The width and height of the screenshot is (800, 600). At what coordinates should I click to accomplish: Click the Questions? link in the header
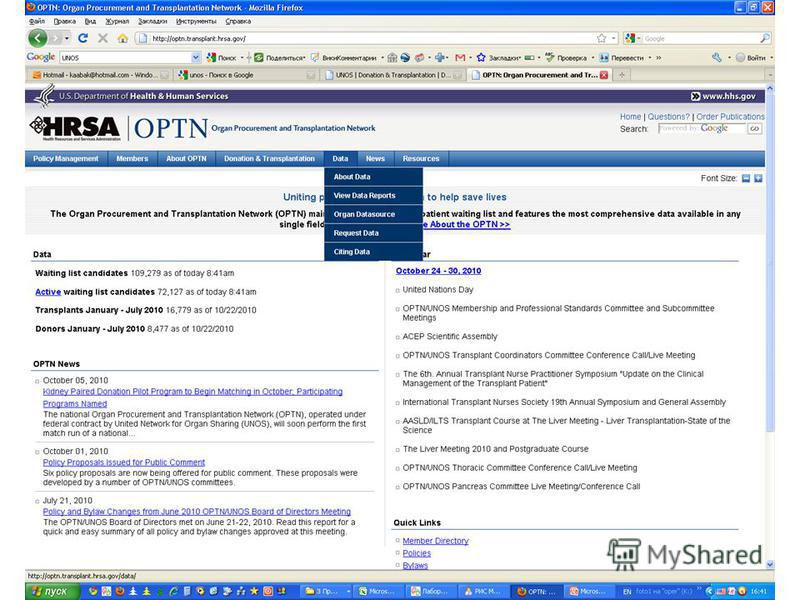(x=668, y=117)
